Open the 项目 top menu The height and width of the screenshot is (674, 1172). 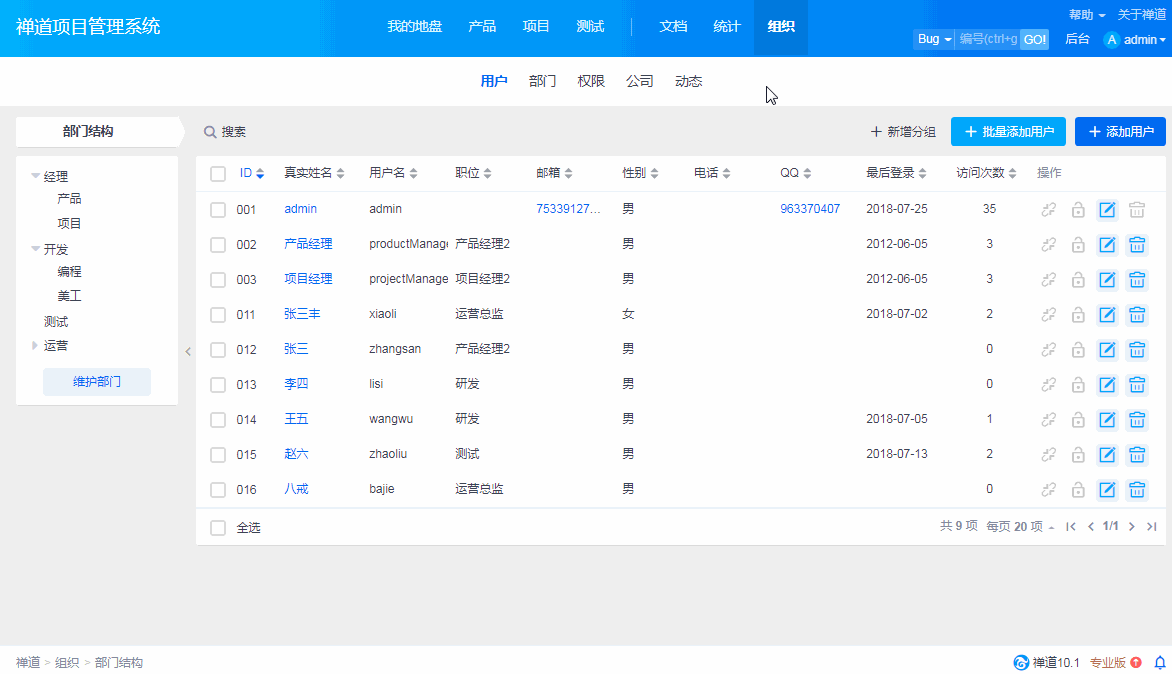tap(536, 27)
